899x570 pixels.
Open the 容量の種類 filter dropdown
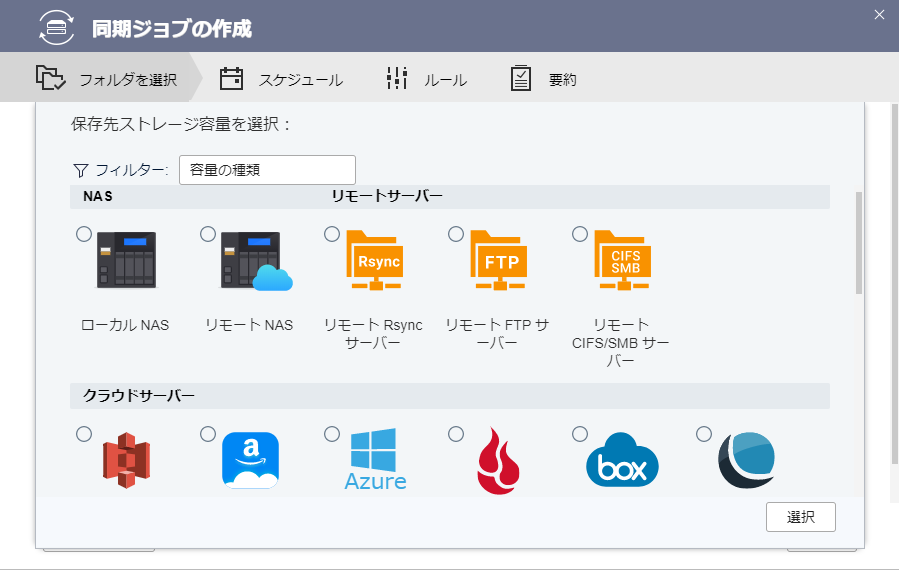click(267, 170)
